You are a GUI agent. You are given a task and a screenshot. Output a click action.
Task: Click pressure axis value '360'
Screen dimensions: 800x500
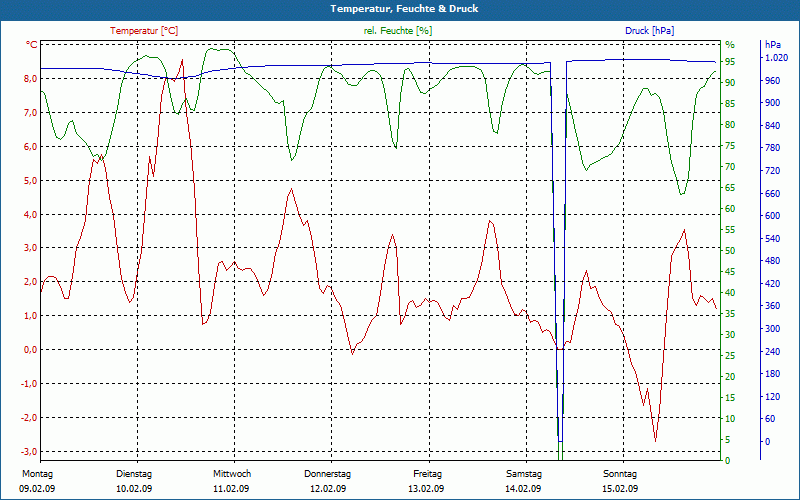point(773,306)
